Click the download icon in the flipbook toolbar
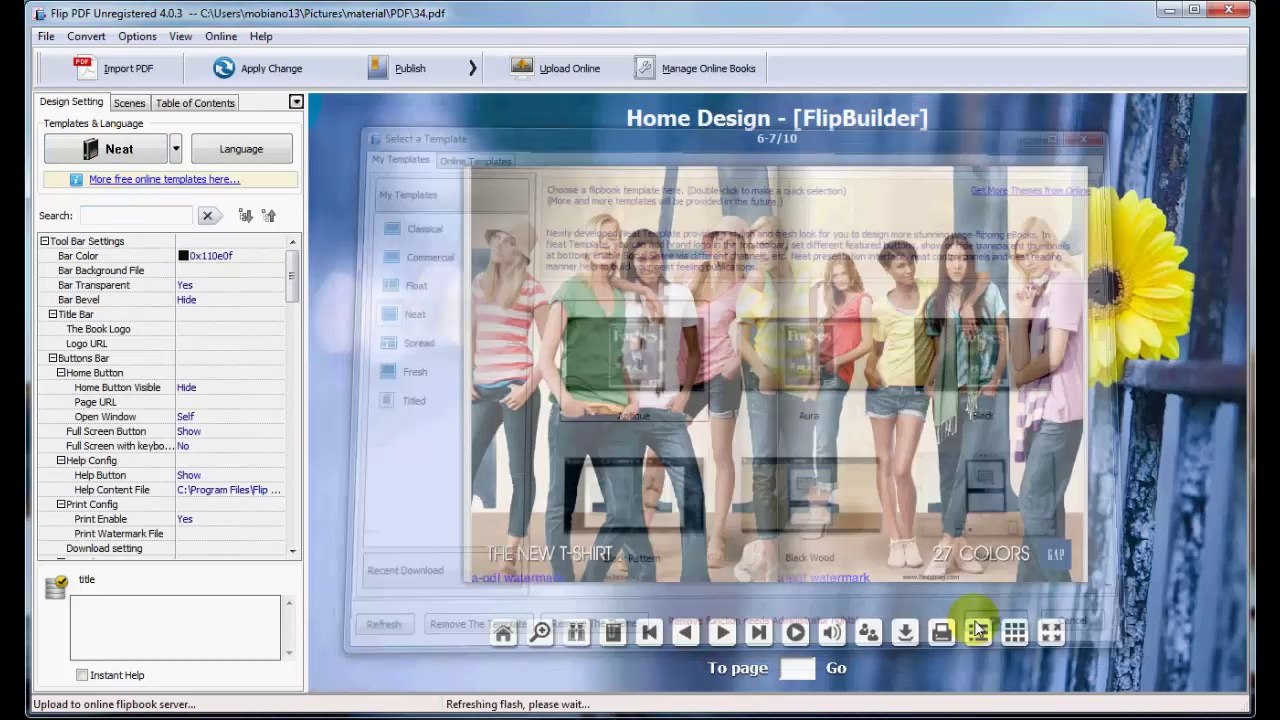Image resolution: width=1280 pixels, height=720 pixels. [x=905, y=632]
